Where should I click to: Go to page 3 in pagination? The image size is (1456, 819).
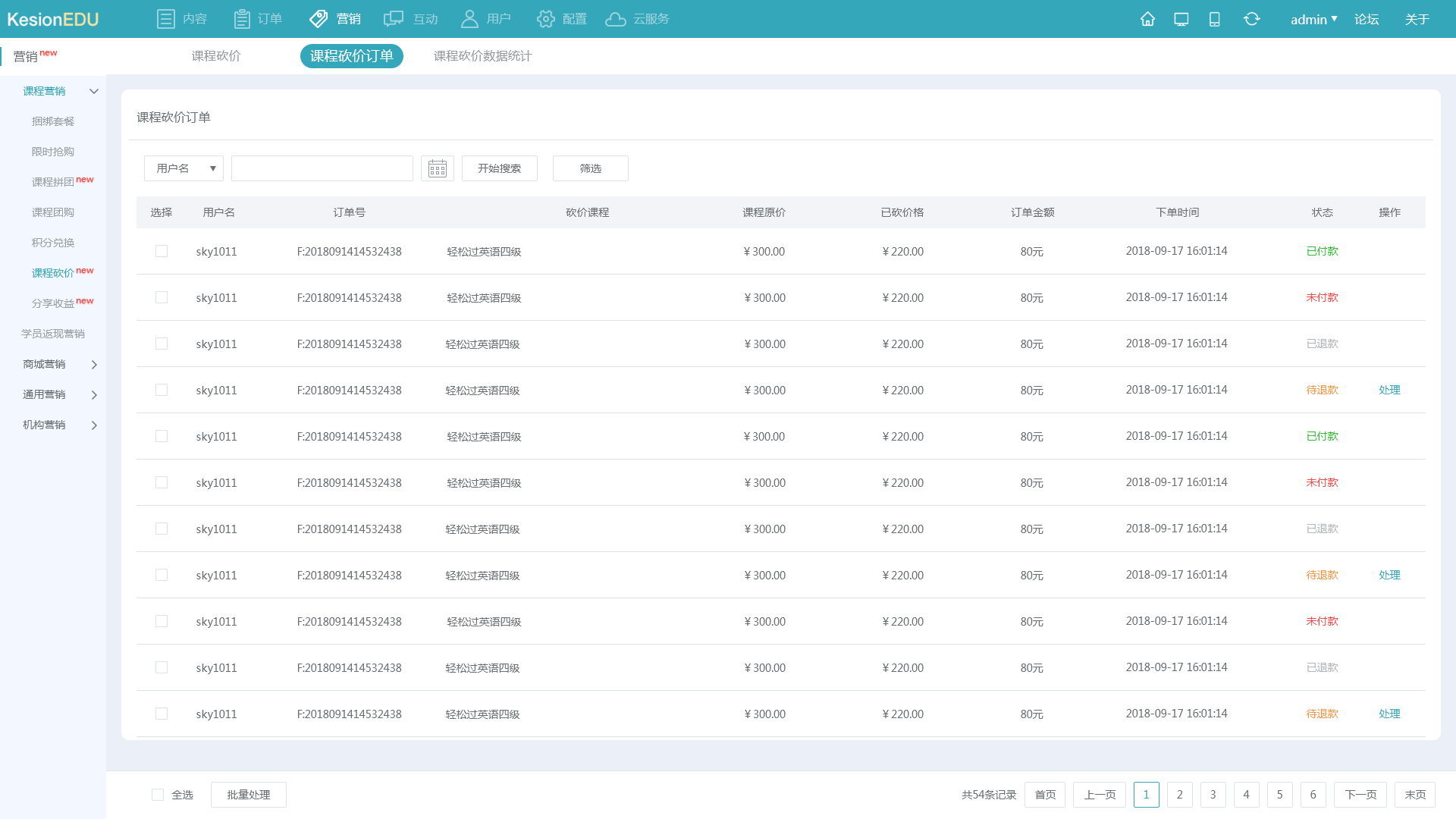[x=1213, y=795]
